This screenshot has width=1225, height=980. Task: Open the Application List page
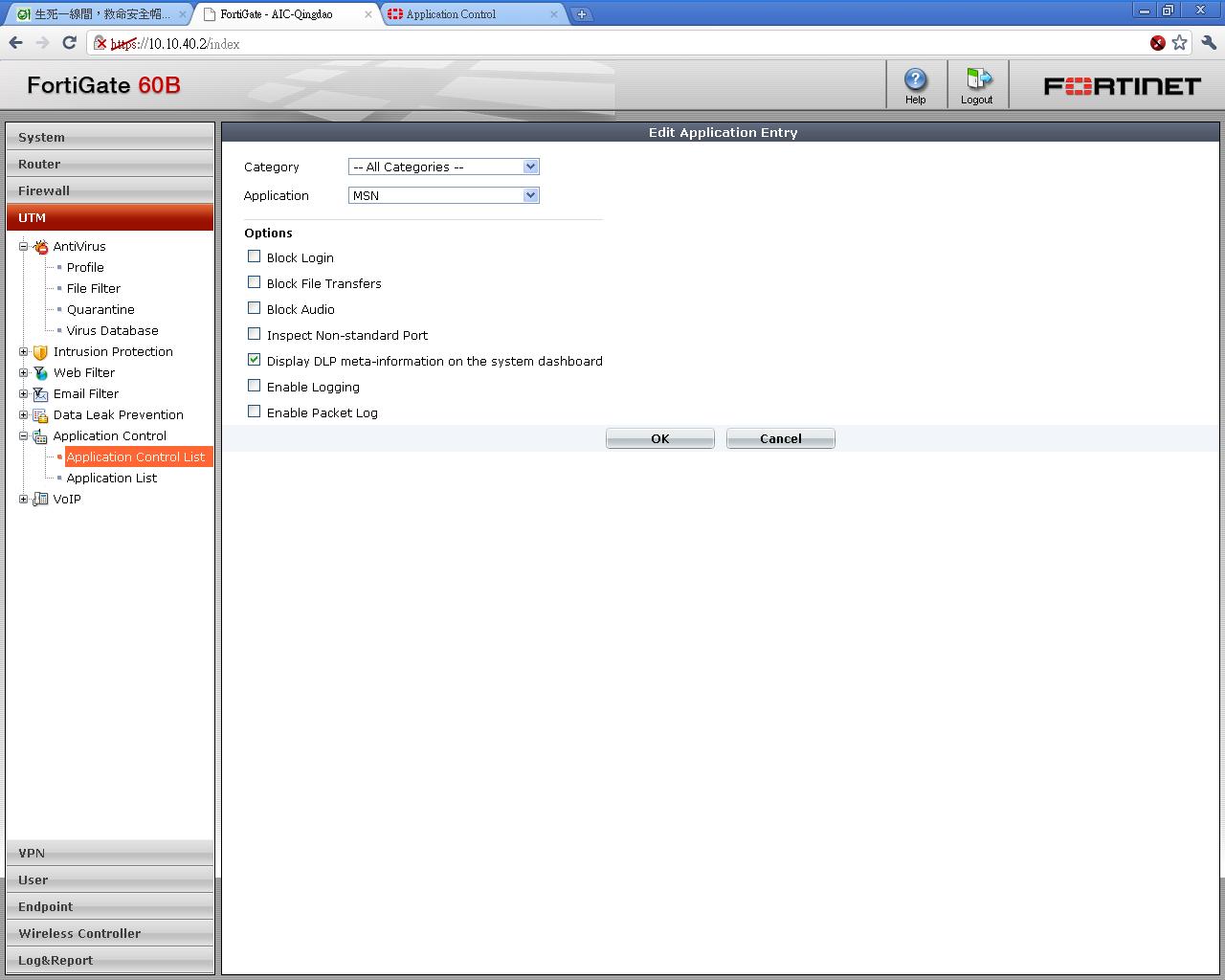112,479
